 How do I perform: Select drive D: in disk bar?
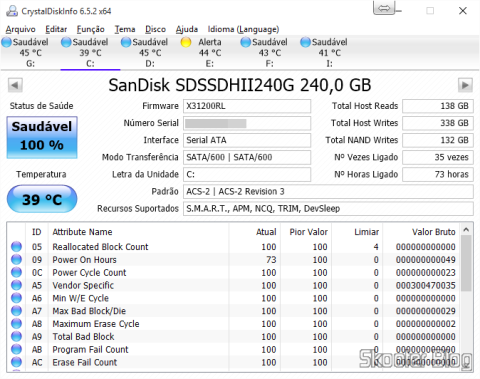(150, 53)
